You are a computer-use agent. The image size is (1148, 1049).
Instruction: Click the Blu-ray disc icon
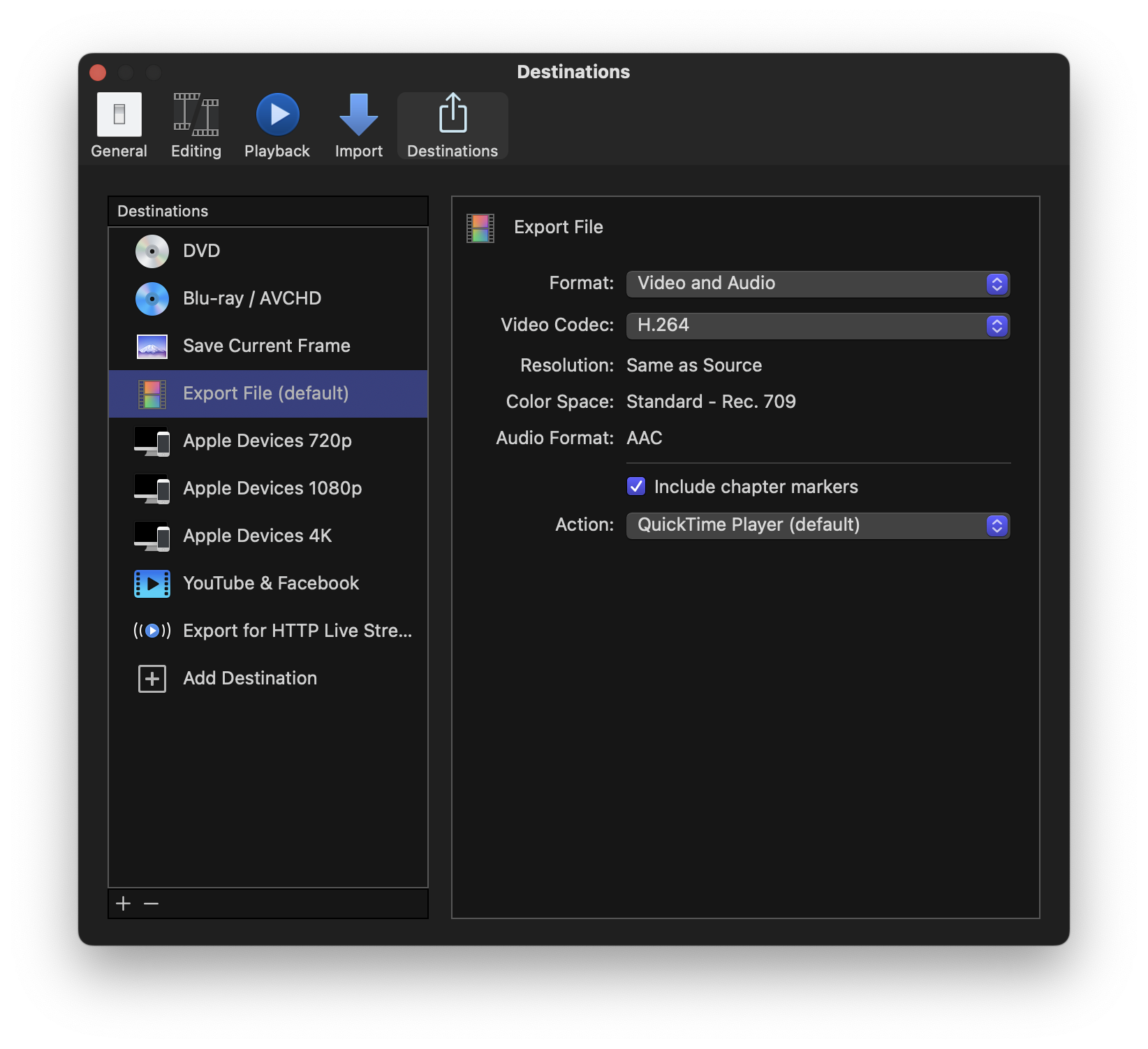click(152, 299)
